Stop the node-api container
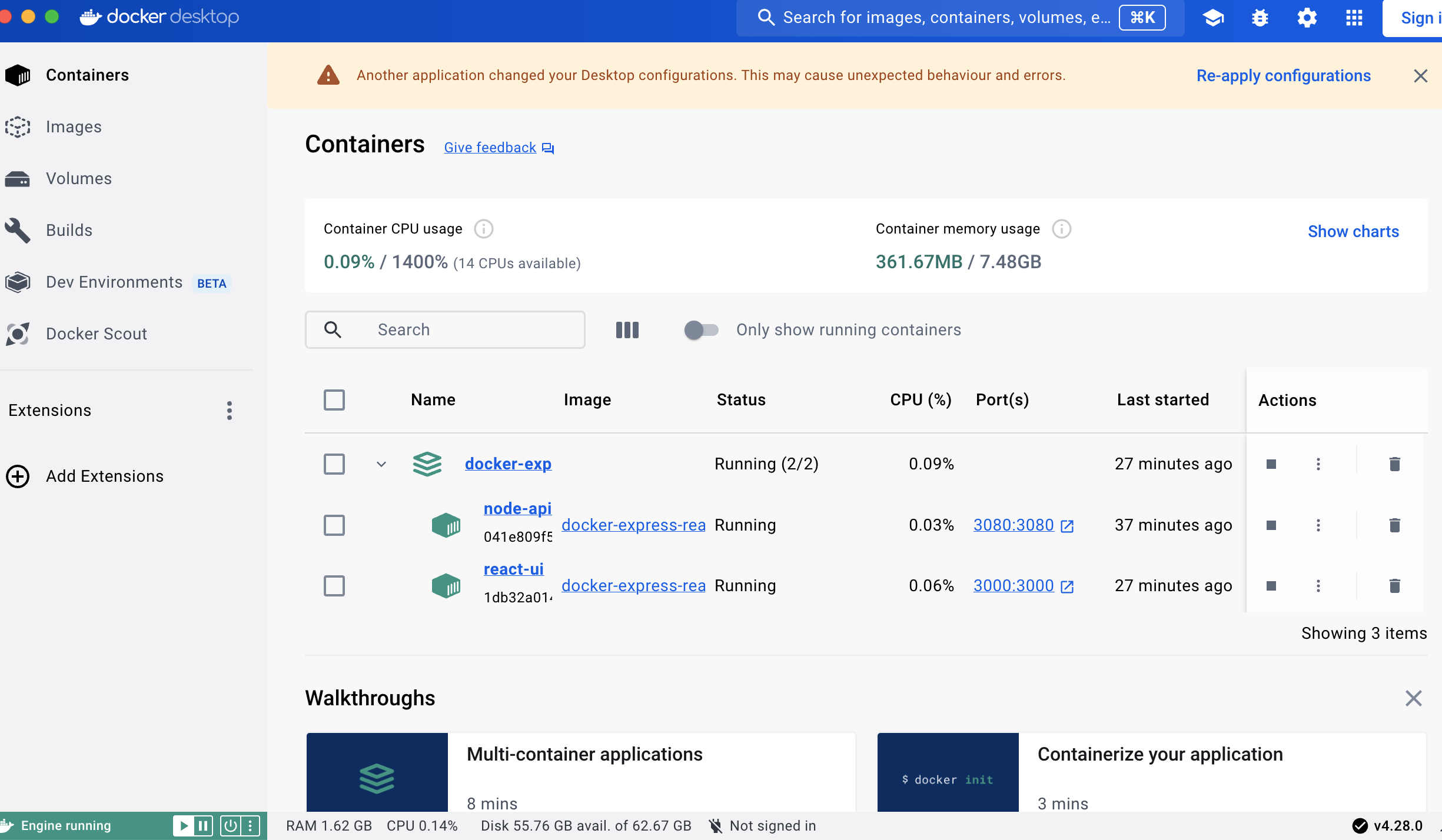1442x840 pixels. tap(1271, 525)
